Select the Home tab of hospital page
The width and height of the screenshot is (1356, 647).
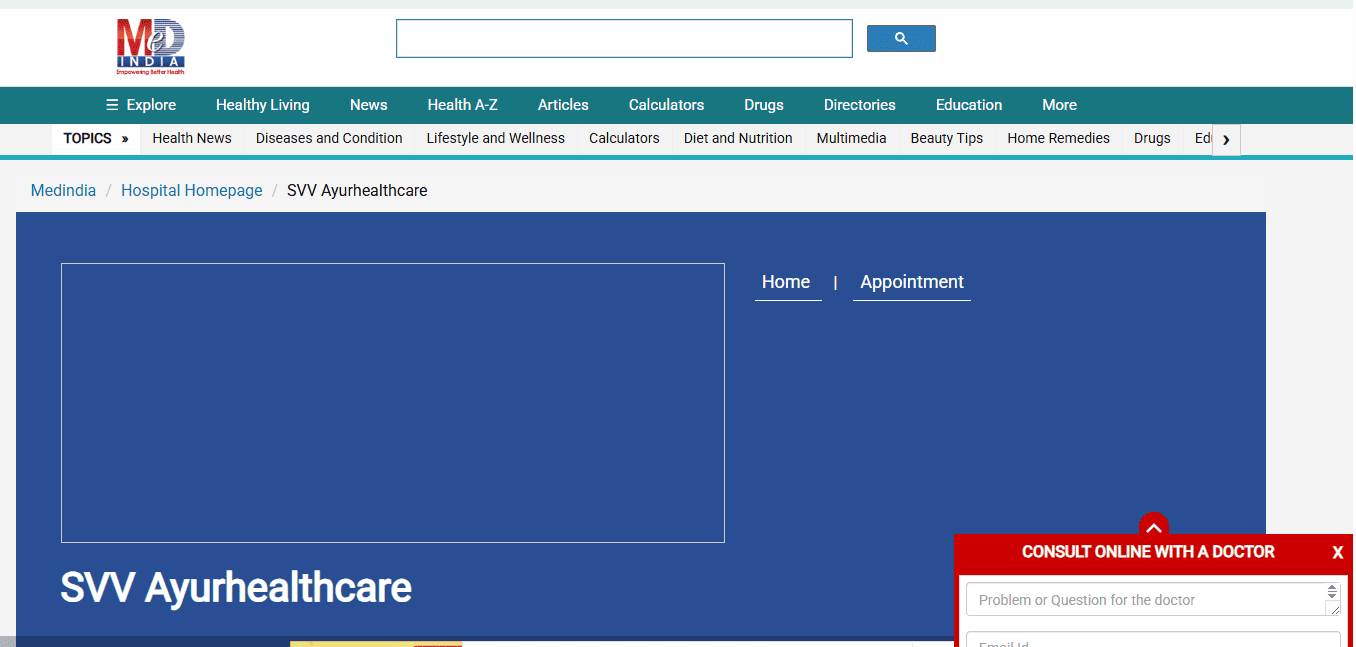pyautogui.click(x=786, y=282)
